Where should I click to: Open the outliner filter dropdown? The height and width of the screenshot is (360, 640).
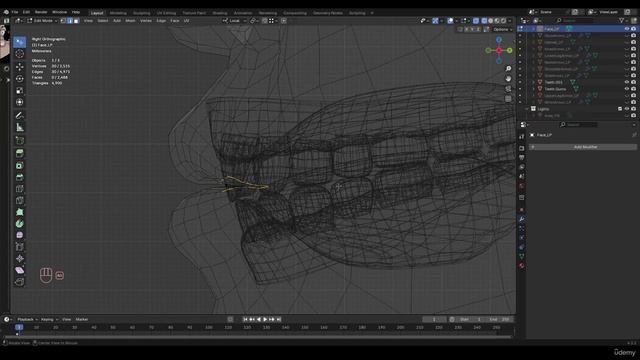tap(623, 20)
